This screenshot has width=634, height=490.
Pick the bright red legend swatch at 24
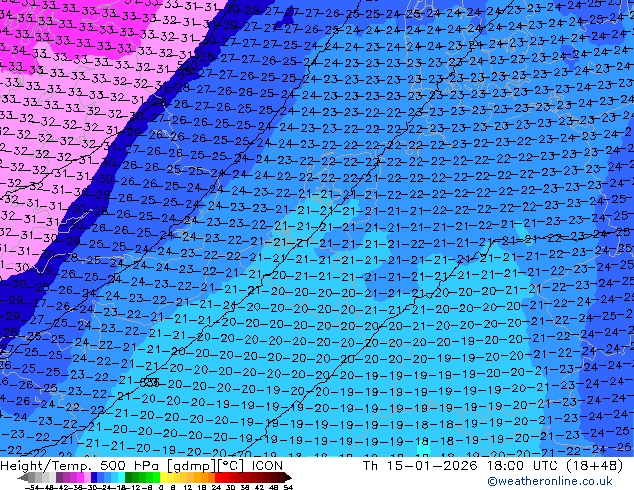(x=218, y=478)
